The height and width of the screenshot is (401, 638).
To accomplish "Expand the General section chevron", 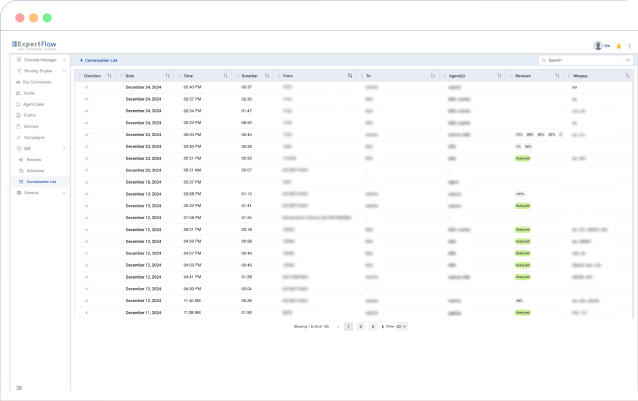I will (64, 193).
